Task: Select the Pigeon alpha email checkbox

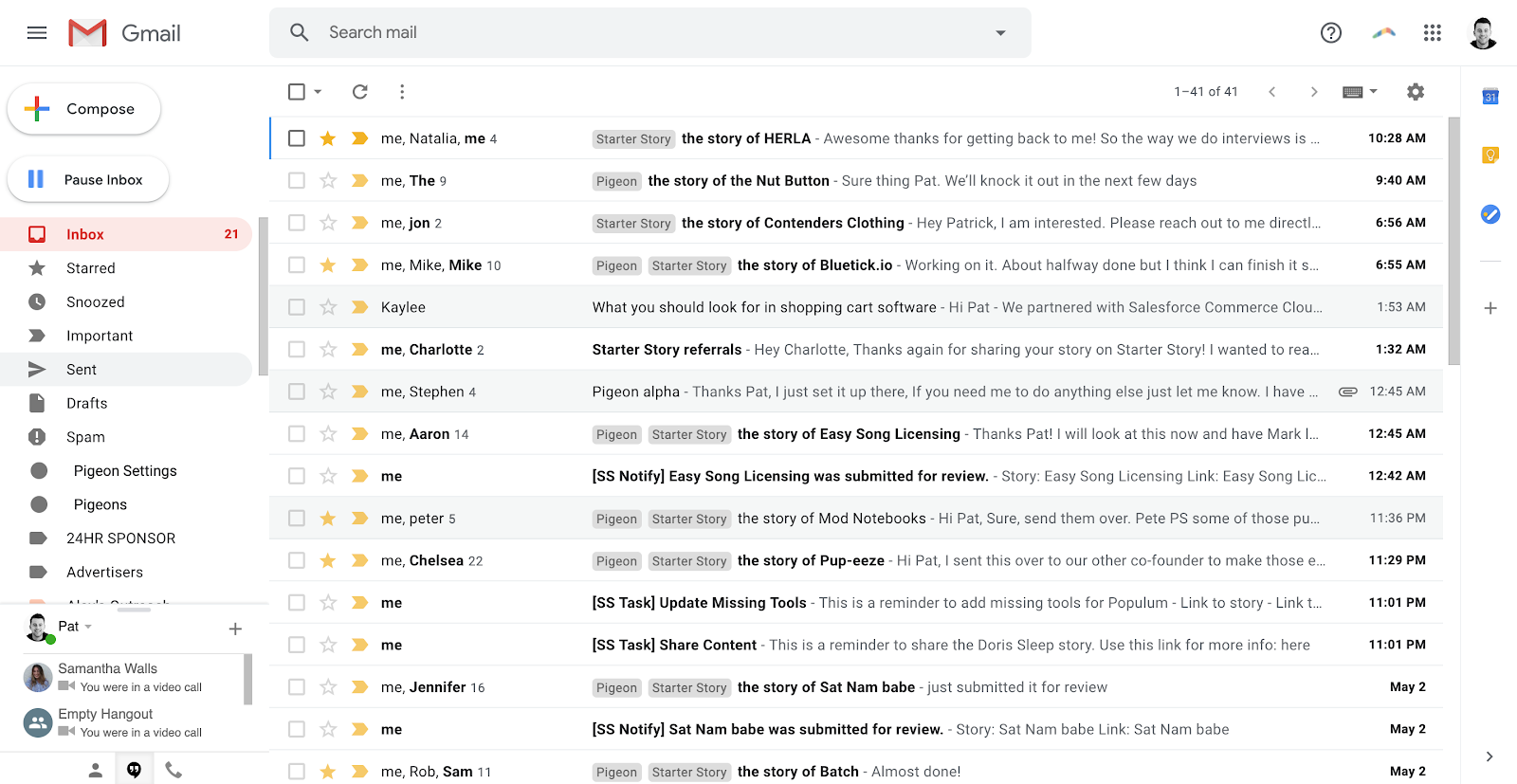Action: pos(297,392)
